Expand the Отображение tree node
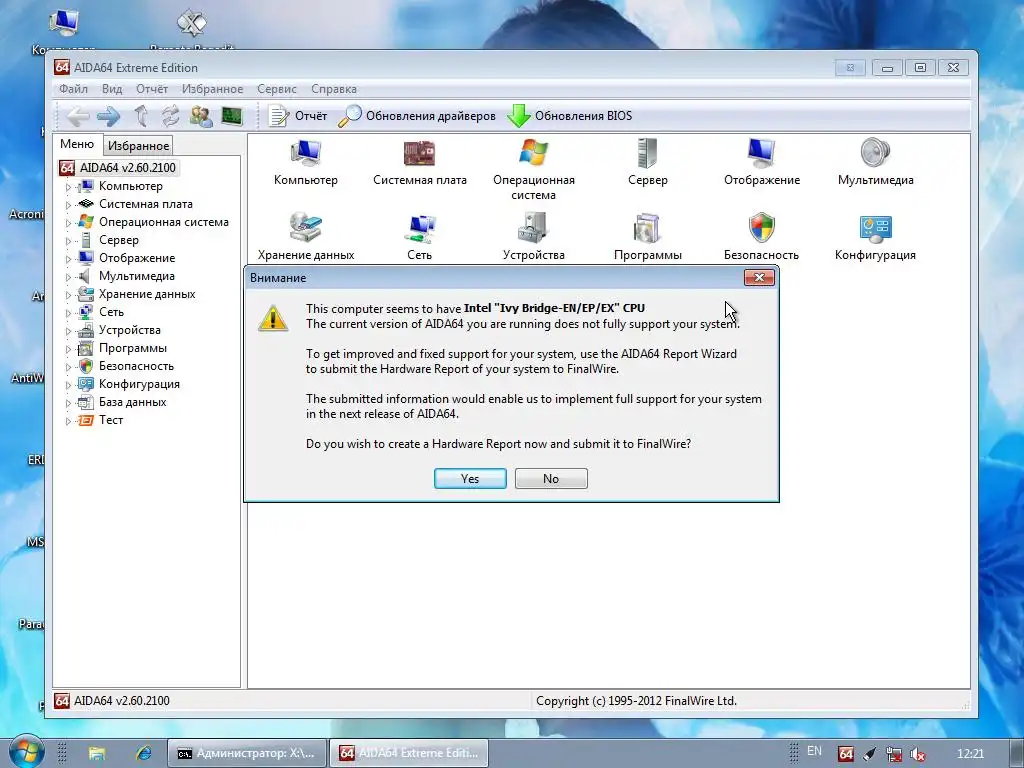Image resolution: width=1024 pixels, height=768 pixels. point(68,259)
